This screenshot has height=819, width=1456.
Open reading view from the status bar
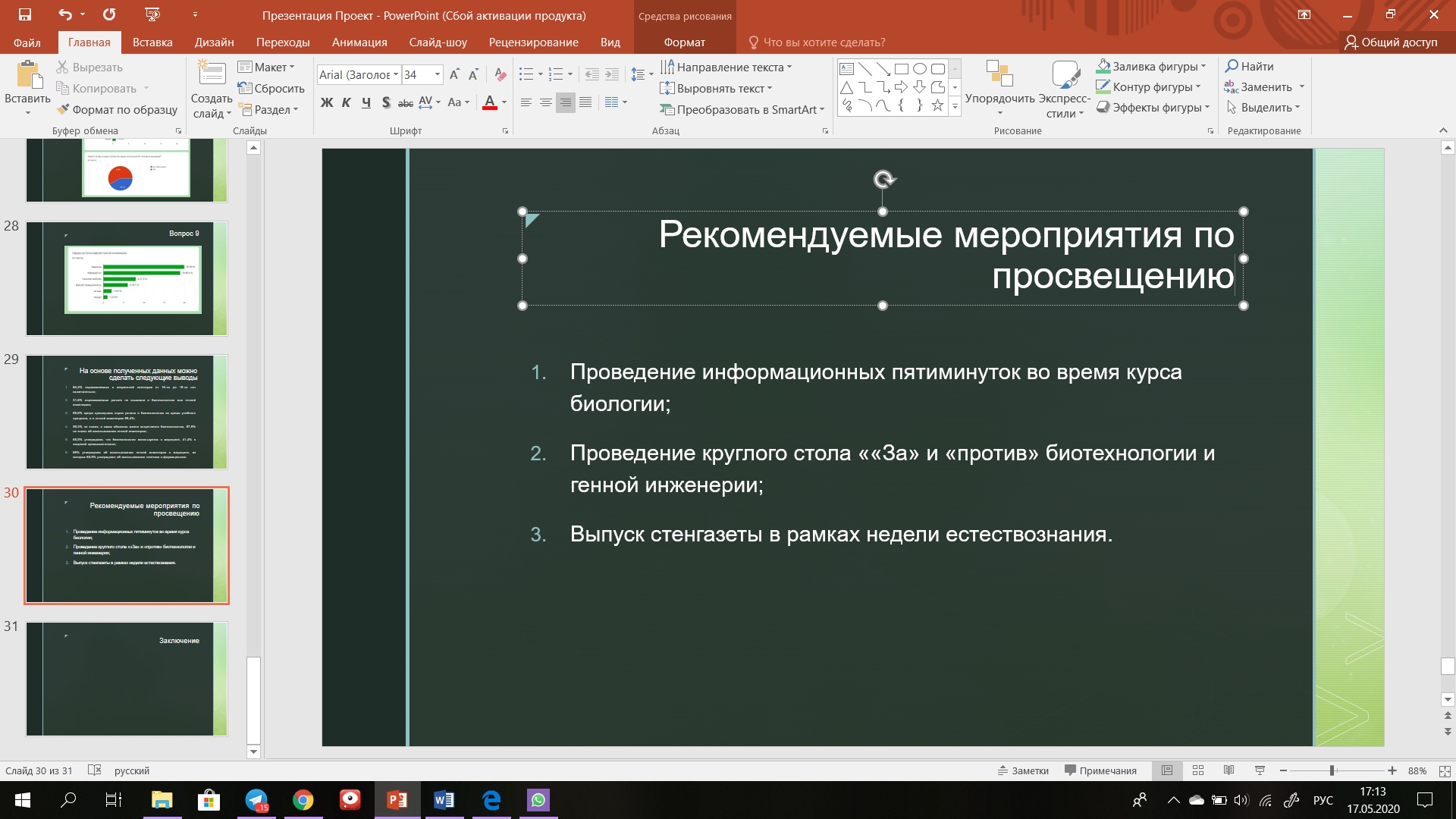(x=1228, y=770)
